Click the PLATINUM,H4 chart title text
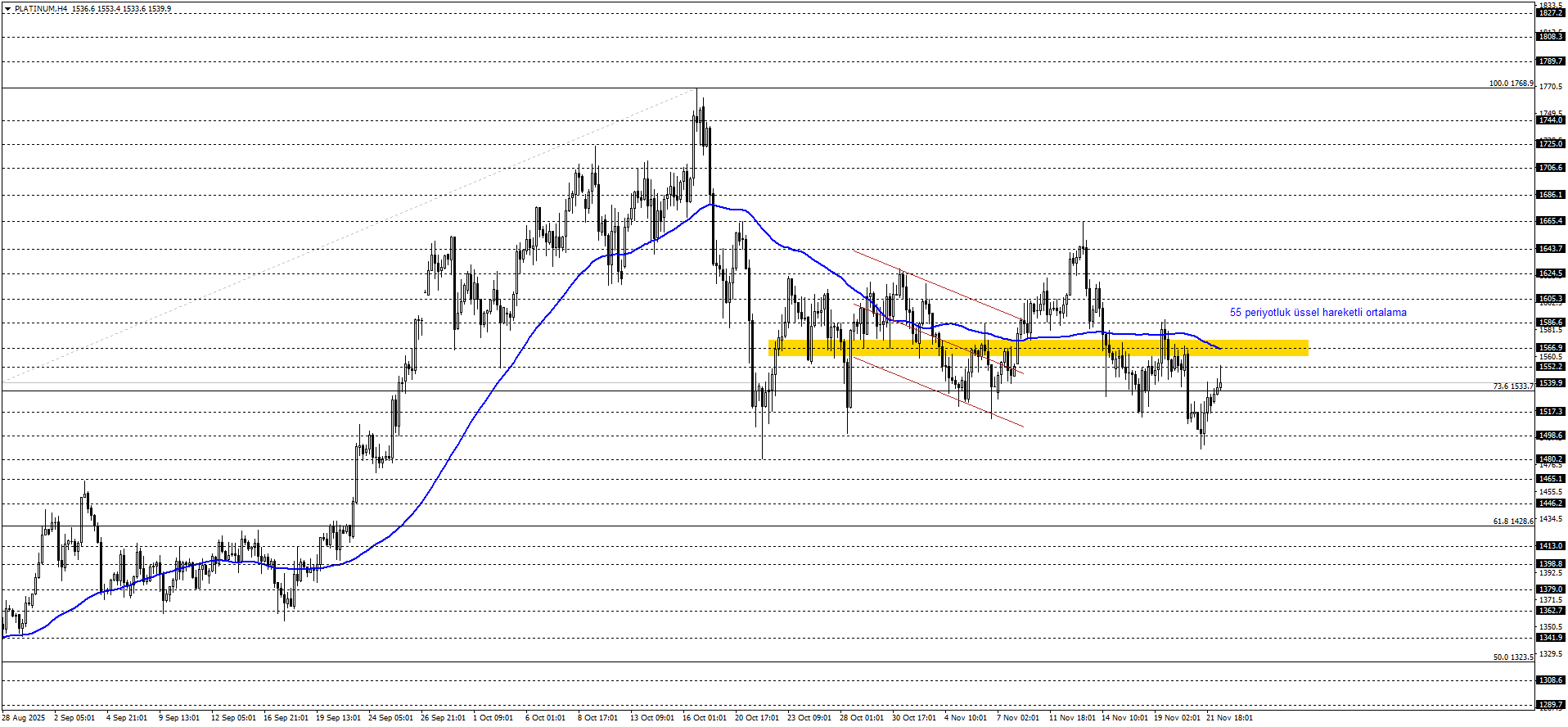The width and height of the screenshot is (1568, 727). 41,9
